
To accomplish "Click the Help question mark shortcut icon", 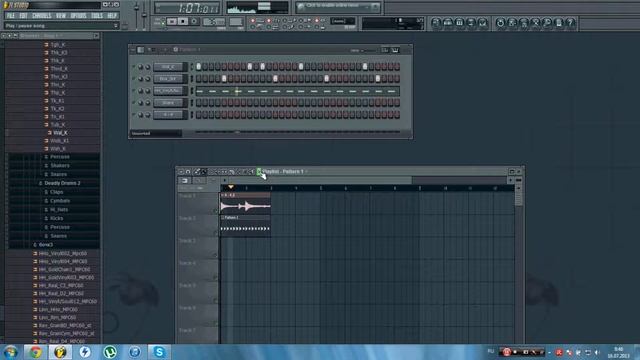I will (x=571, y=23).
